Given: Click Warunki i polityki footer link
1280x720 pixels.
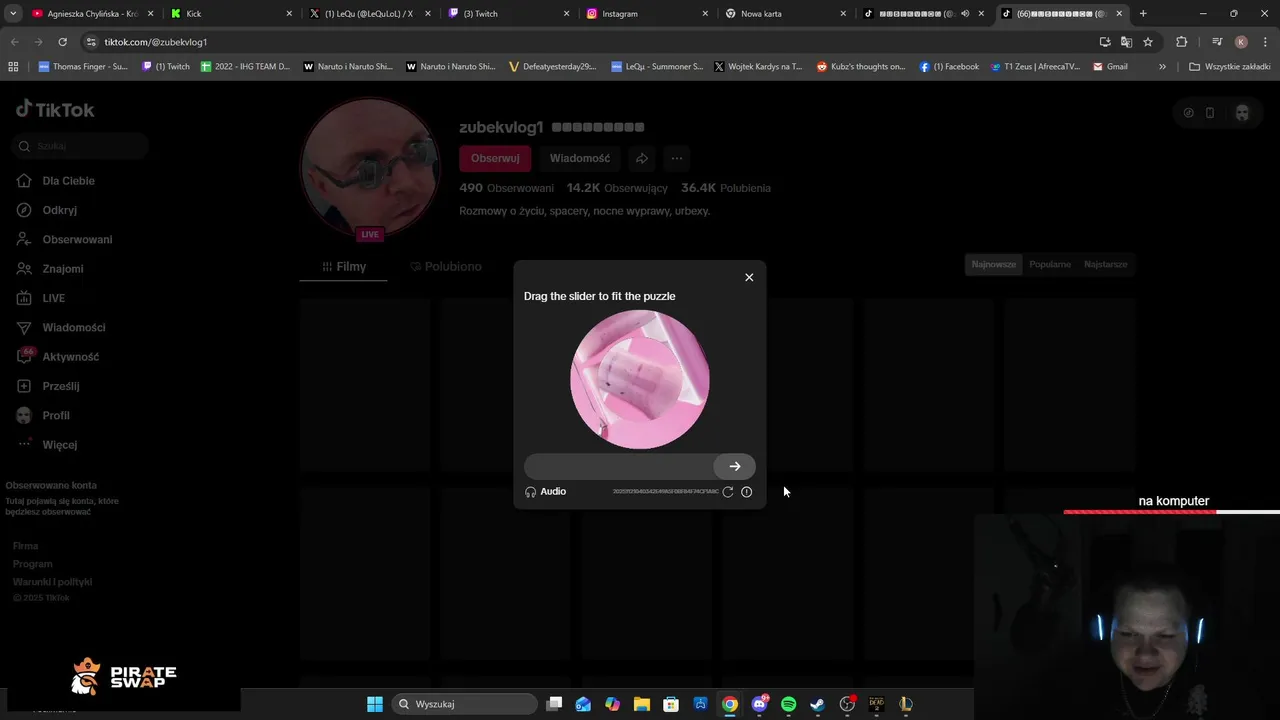Looking at the screenshot, I should pos(52,582).
